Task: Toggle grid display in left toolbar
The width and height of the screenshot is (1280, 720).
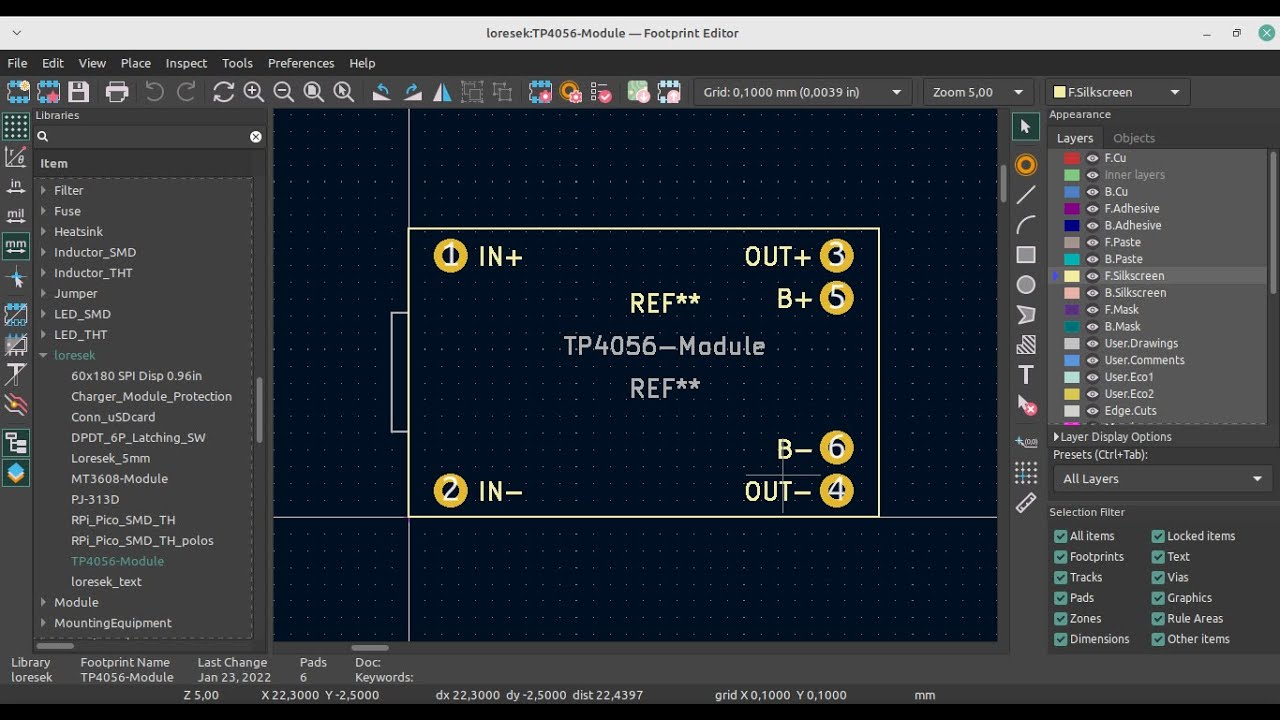Action: click(16, 126)
